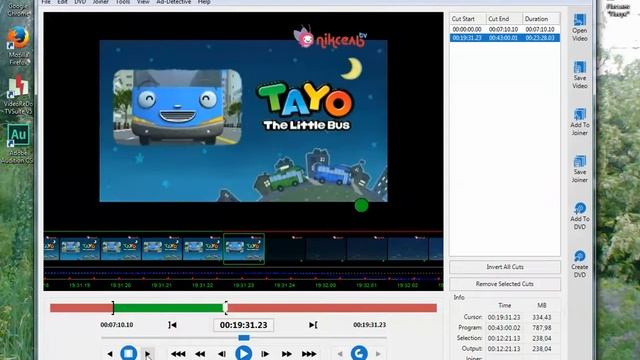This screenshot has width=640, height=360.
Task: Click the blue circular loop/replay button
Action: point(359,353)
